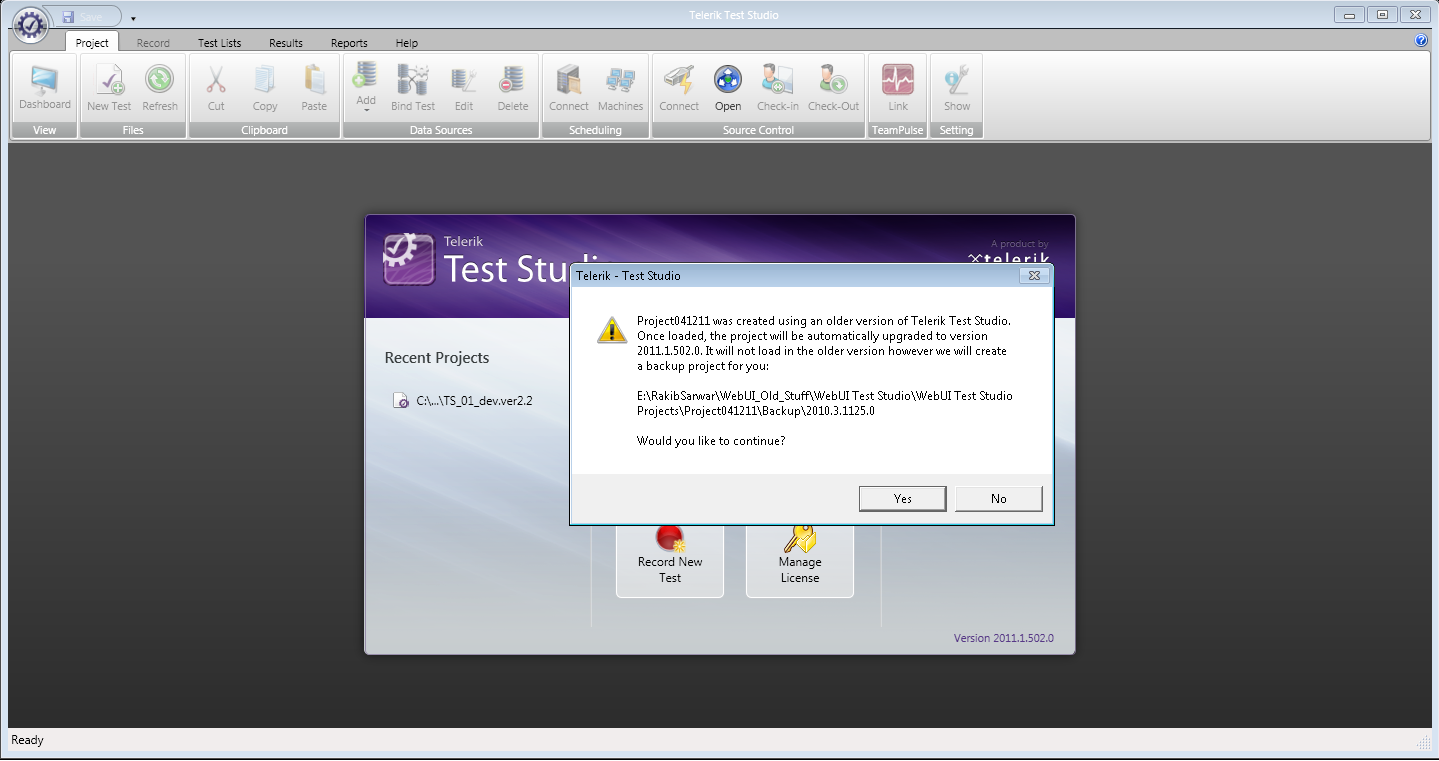Click the Recent Projects heading
Viewport: 1439px width, 761px height.
(437, 358)
